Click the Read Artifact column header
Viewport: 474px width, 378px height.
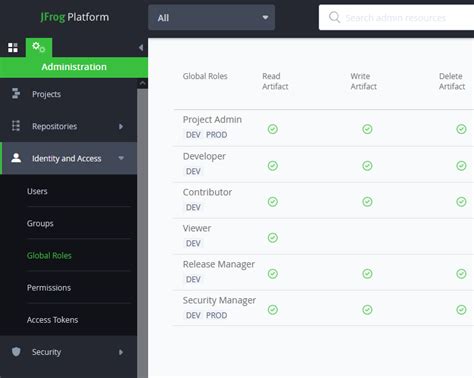(x=275, y=81)
